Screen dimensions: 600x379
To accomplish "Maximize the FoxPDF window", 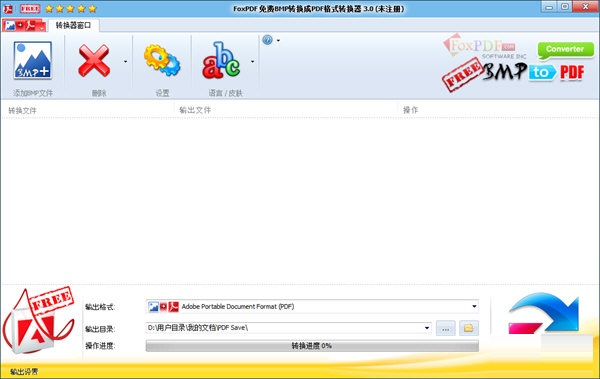I will point(565,7).
